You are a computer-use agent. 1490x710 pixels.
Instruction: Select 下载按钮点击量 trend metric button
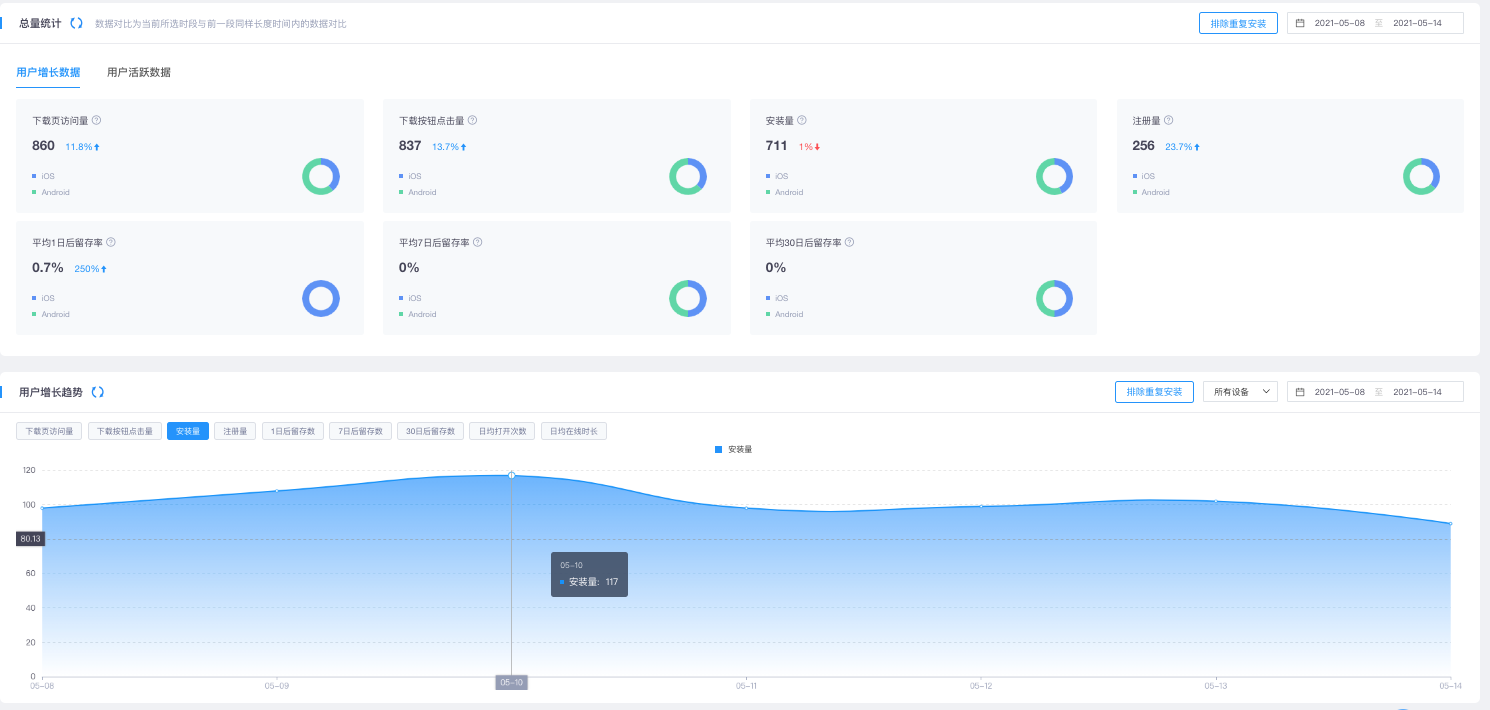125,431
